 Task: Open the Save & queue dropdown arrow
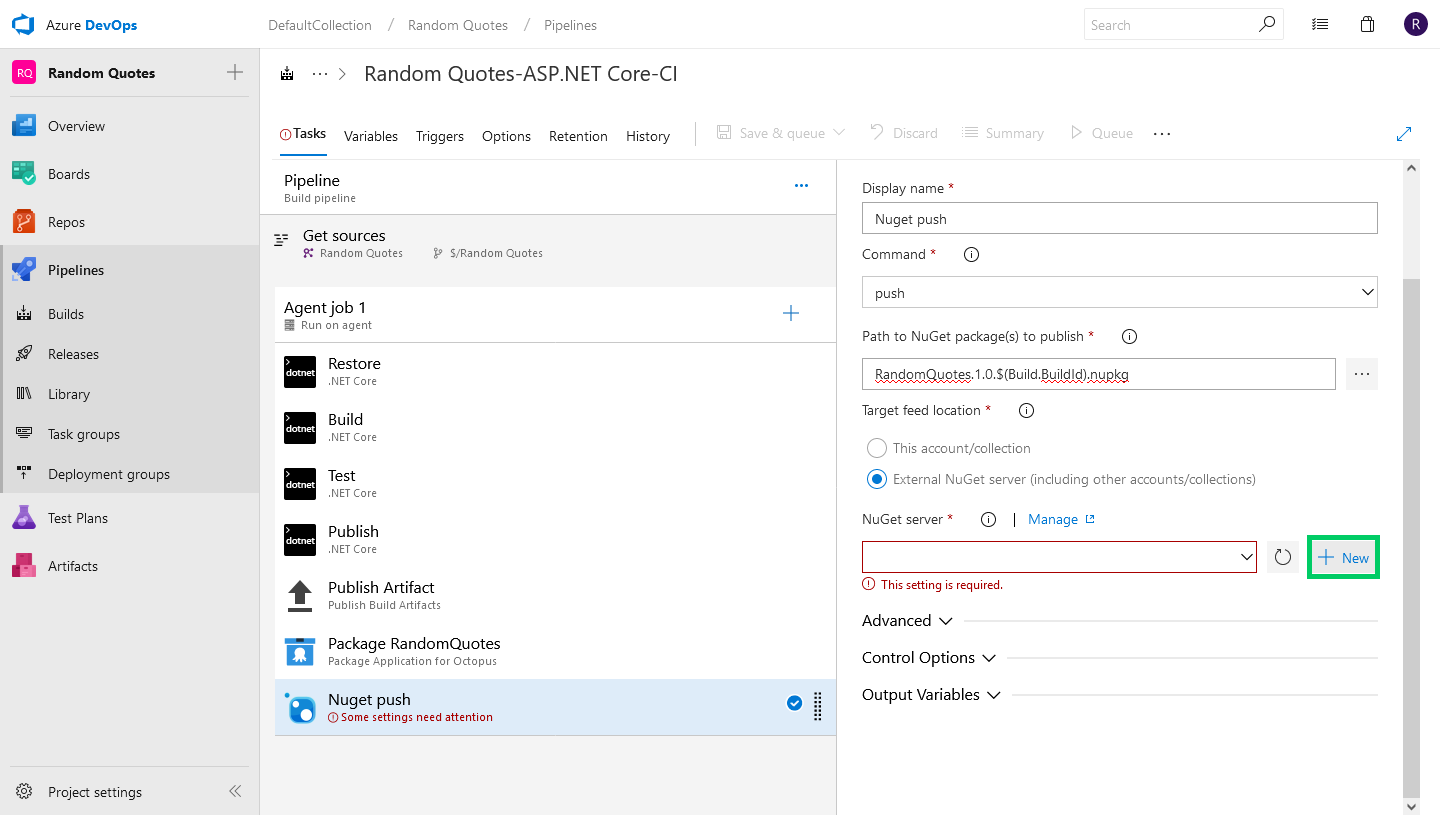pos(839,133)
